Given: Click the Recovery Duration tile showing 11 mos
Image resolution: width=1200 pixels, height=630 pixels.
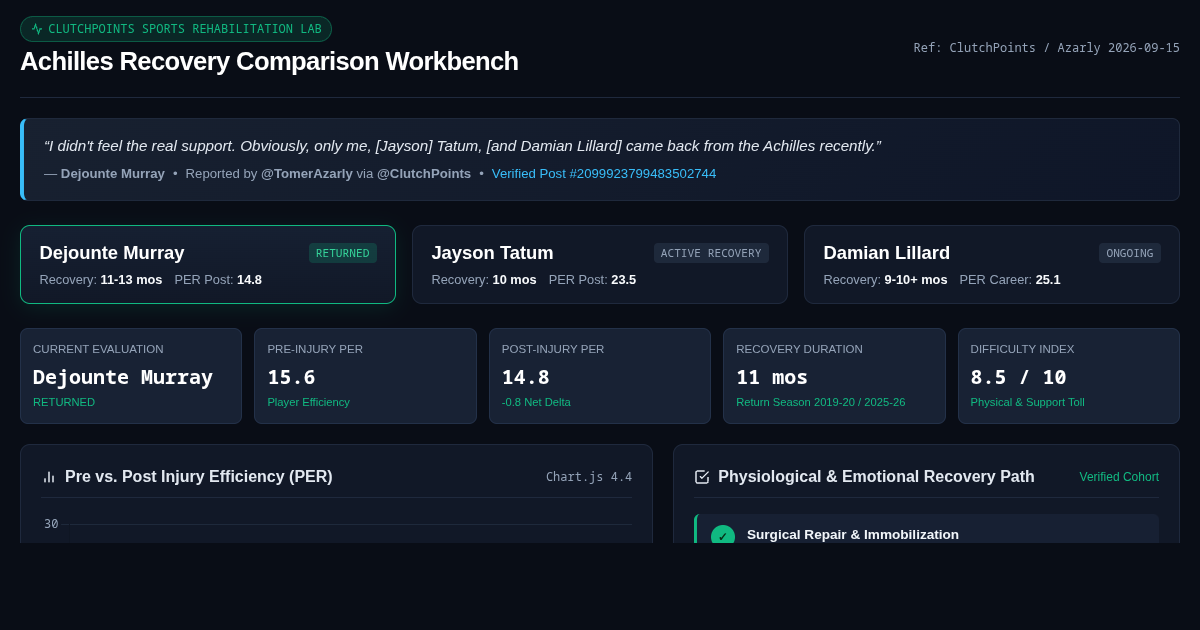Looking at the screenshot, I should 834,376.
